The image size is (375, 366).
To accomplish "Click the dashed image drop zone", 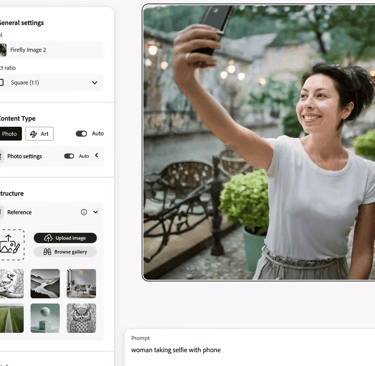I will point(12,245).
